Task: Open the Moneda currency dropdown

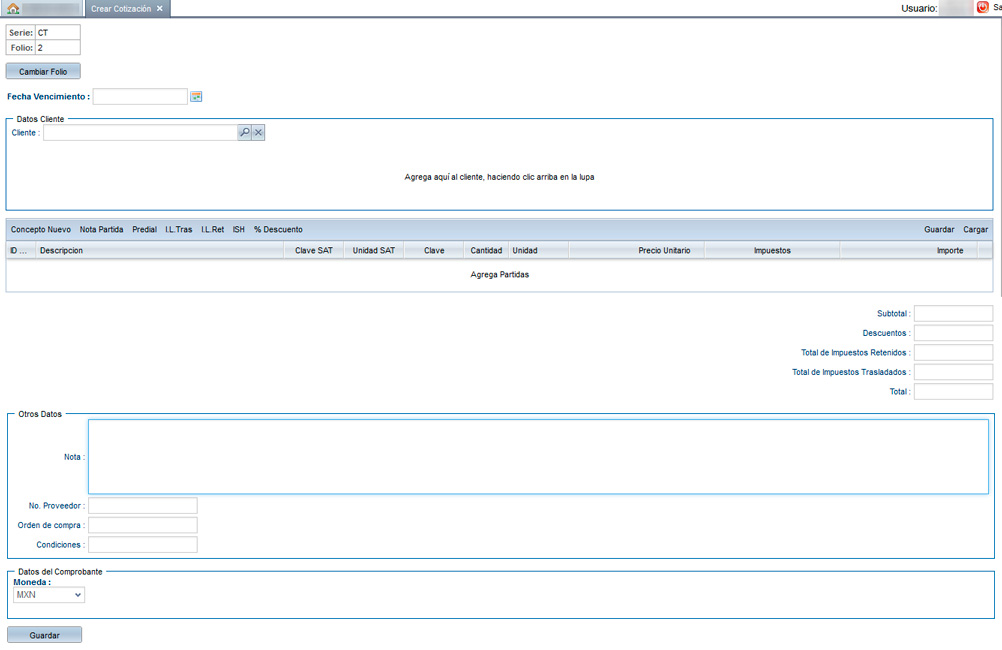Action: click(49, 595)
